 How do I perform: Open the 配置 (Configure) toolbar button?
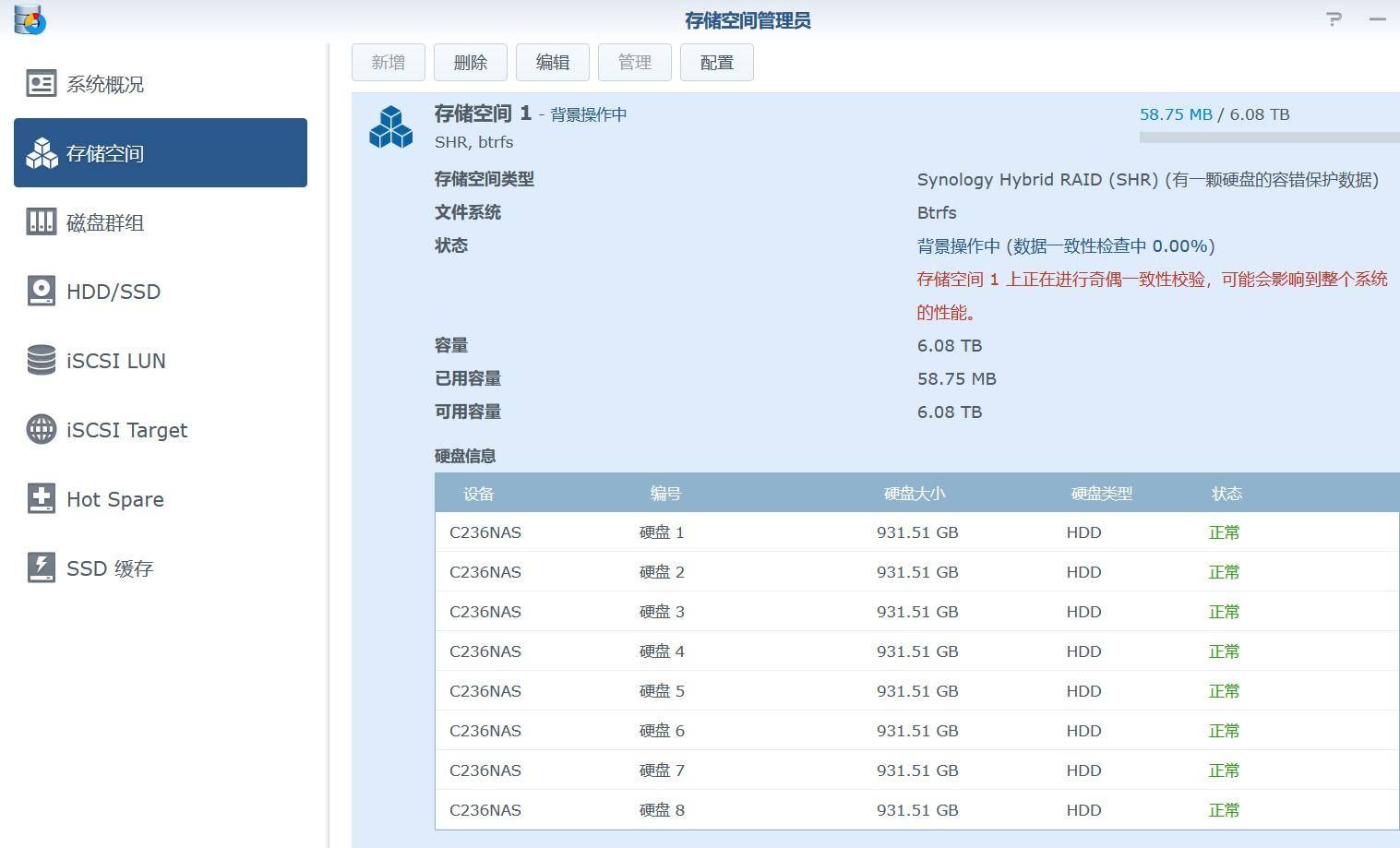[x=716, y=62]
